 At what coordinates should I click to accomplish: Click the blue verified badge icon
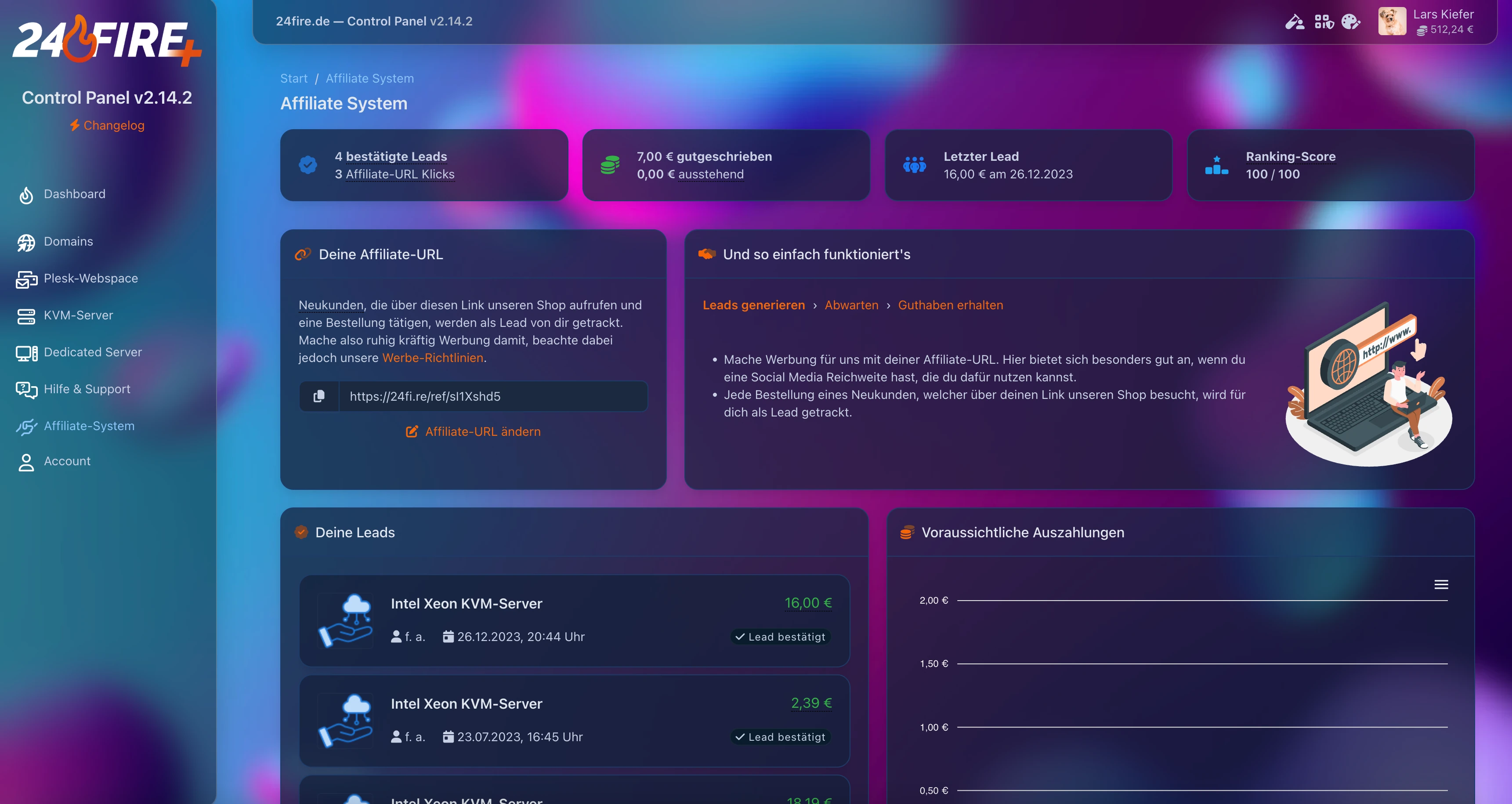307,165
